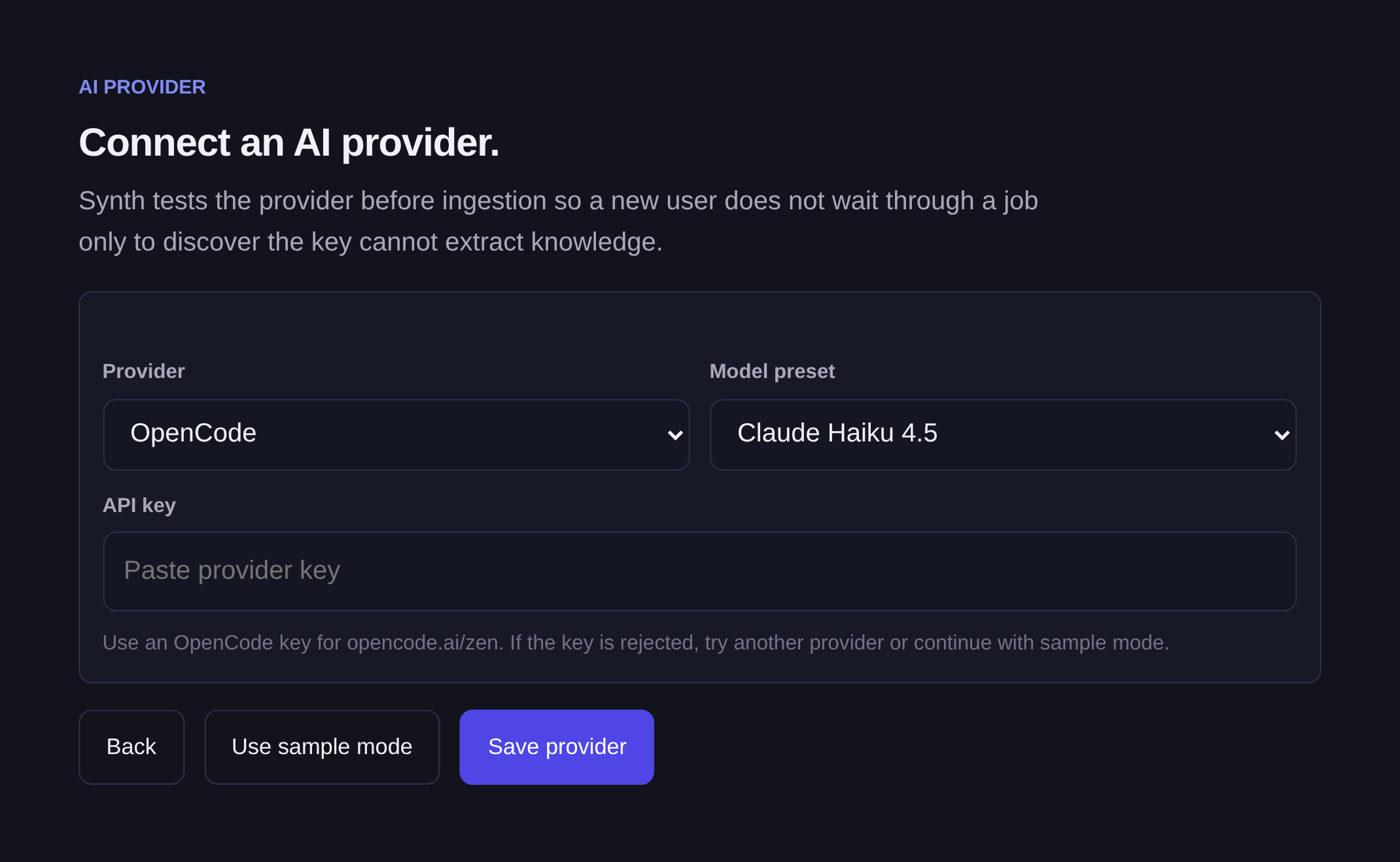Click the Synth tests the provider description

tap(558, 221)
